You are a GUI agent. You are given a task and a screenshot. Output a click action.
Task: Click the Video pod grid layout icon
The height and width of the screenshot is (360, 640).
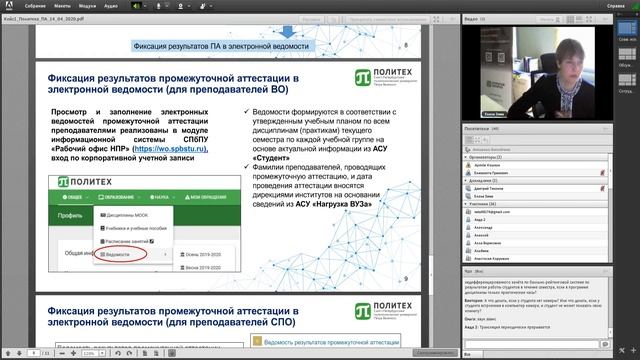pos(570,19)
